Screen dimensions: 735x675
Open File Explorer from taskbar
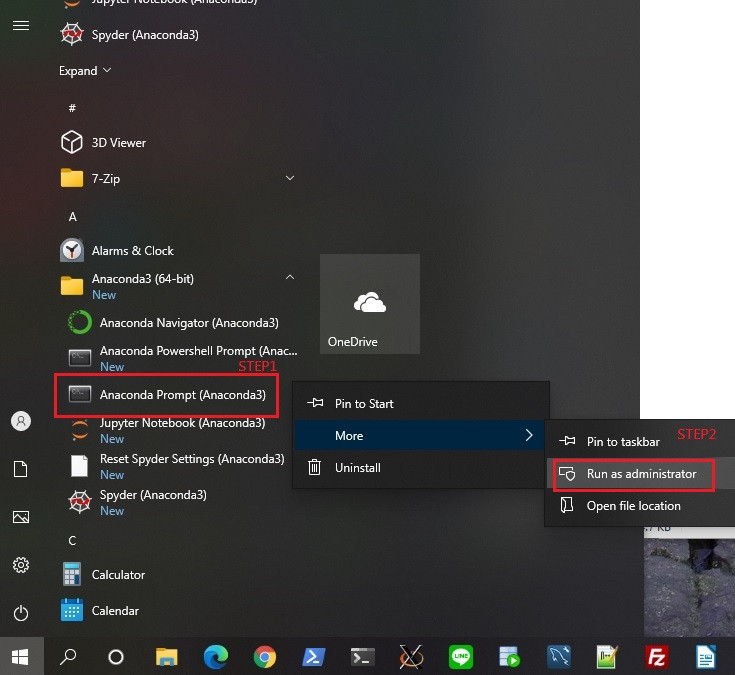[166, 657]
